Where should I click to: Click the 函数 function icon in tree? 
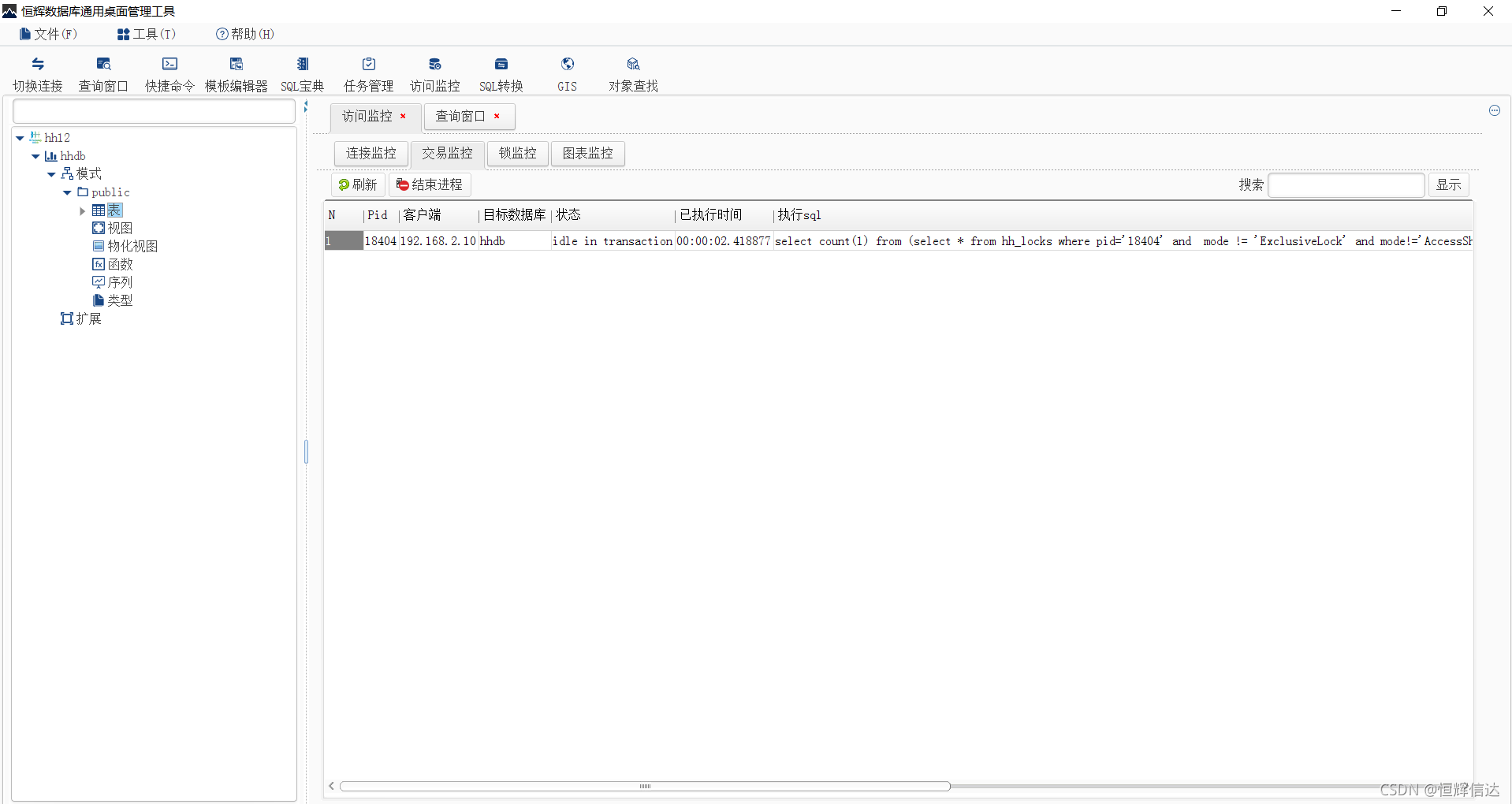[99, 264]
